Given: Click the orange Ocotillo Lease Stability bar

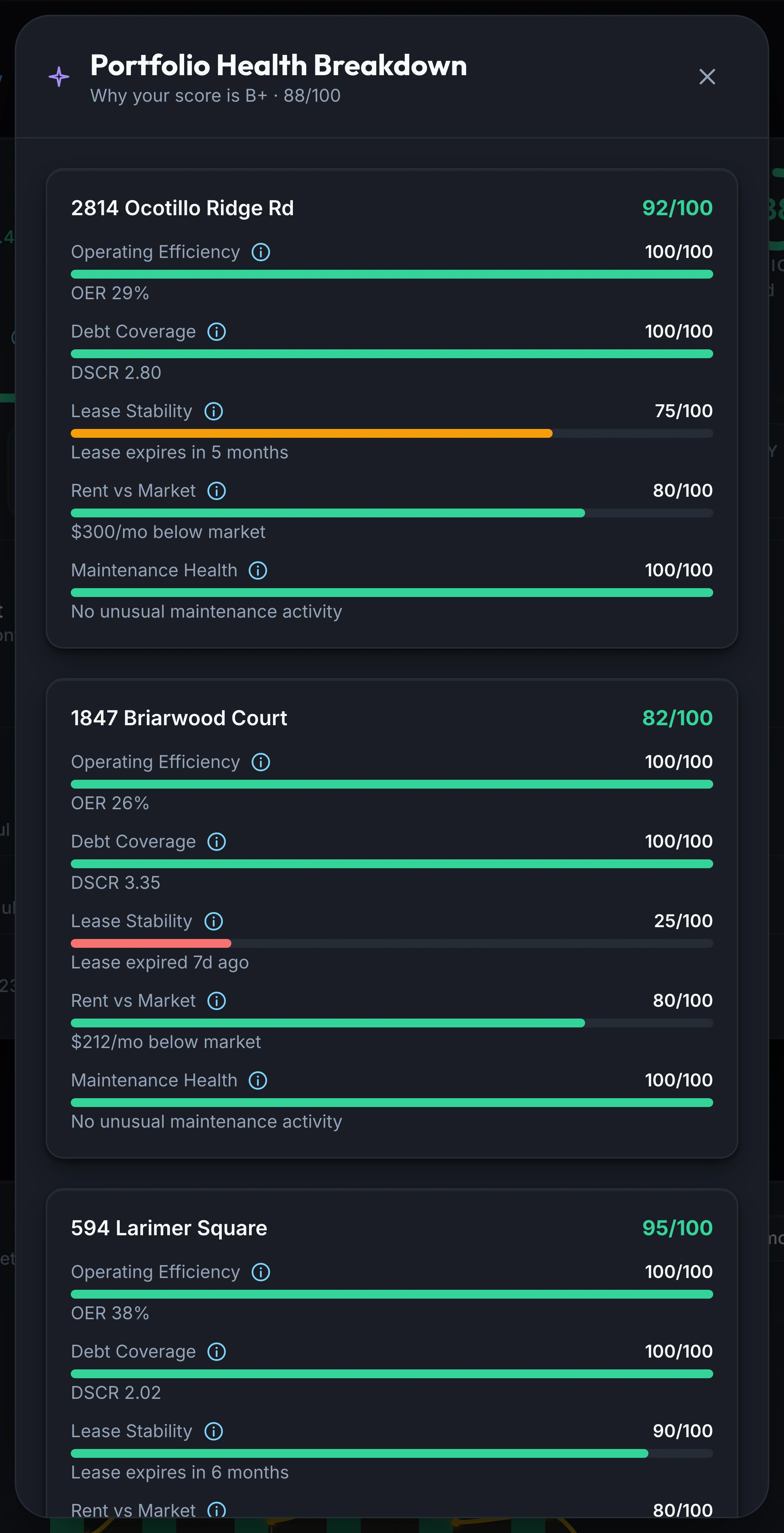Looking at the screenshot, I should click(312, 434).
